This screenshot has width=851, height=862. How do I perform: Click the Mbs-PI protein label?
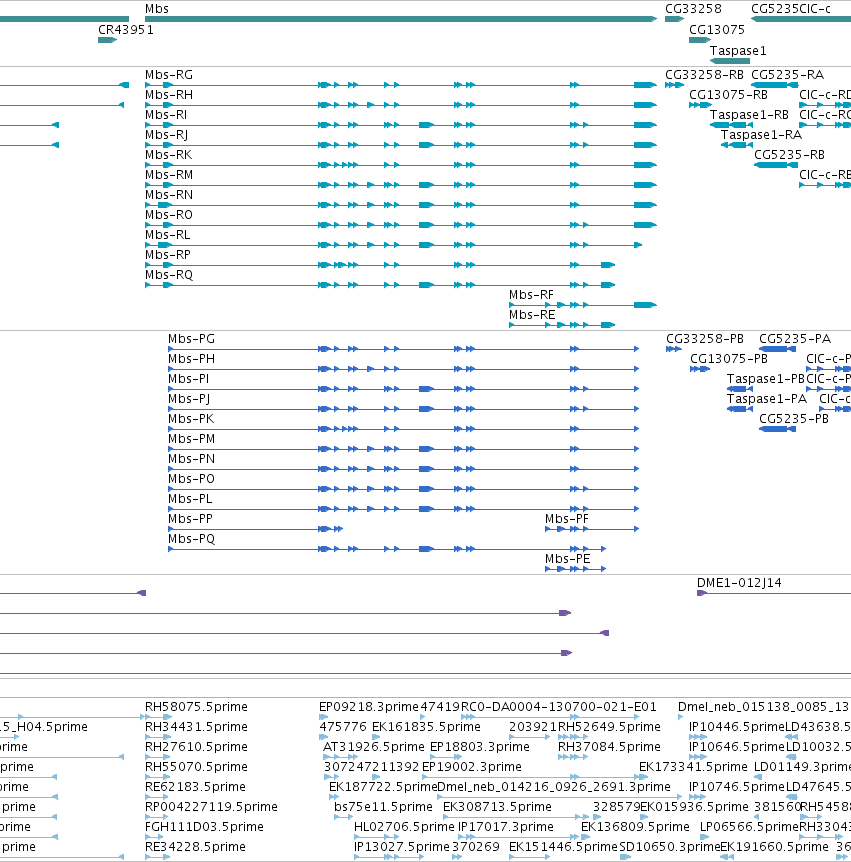[x=189, y=379]
